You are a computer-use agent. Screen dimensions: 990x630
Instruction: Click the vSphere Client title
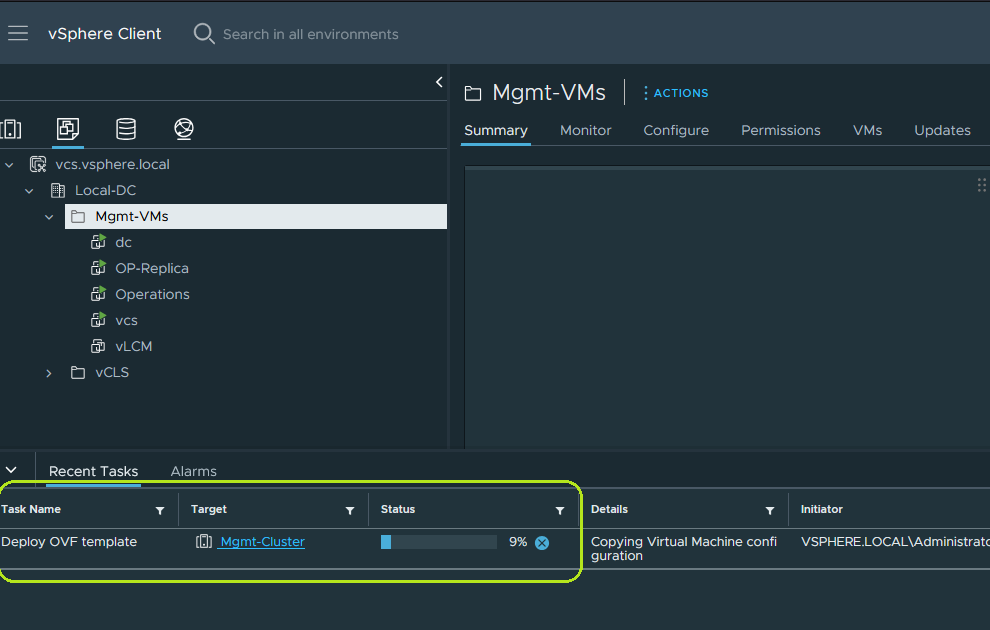pos(104,33)
